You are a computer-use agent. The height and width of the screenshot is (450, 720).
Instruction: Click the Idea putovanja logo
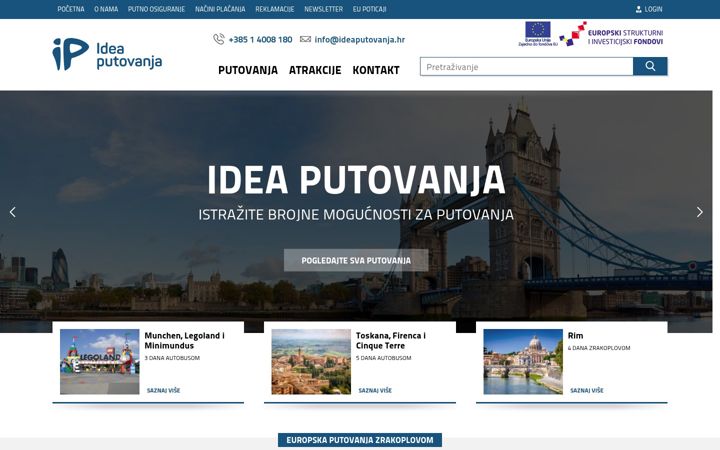pos(107,54)
